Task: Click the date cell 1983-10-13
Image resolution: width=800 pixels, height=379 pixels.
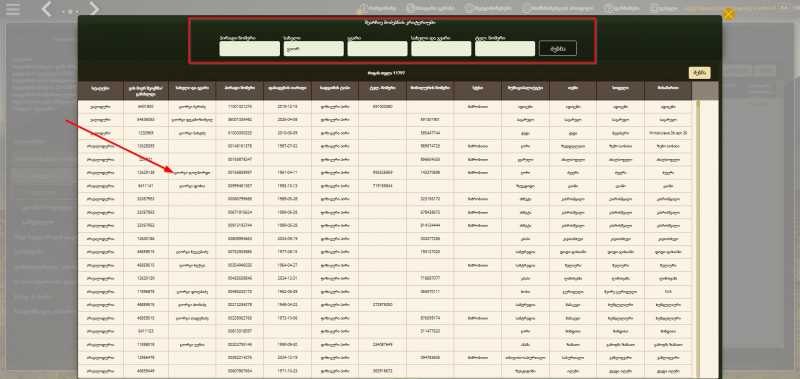Action: [x=287, y=186]
